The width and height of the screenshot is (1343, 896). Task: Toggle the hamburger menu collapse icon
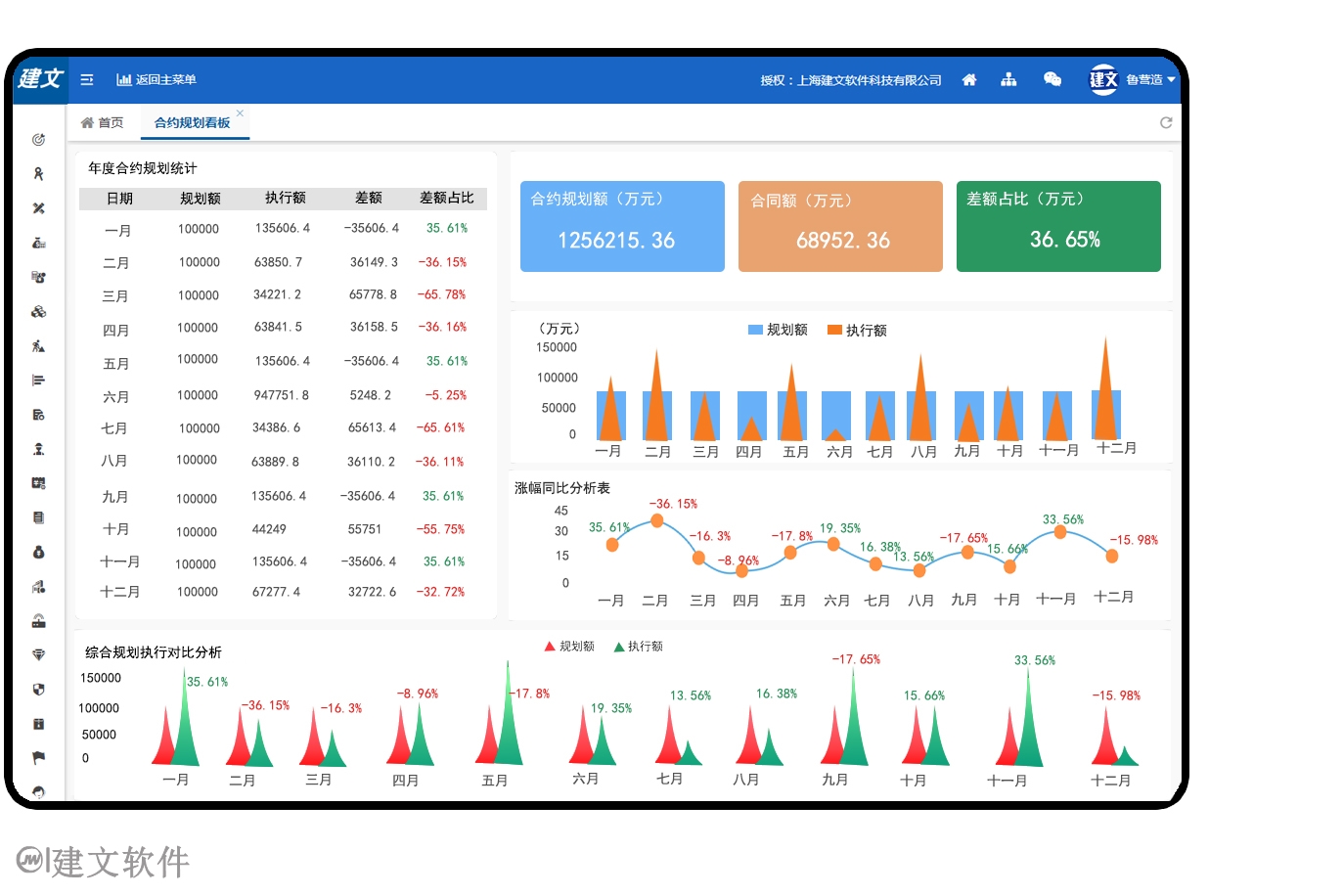click(x=87, y=80)
